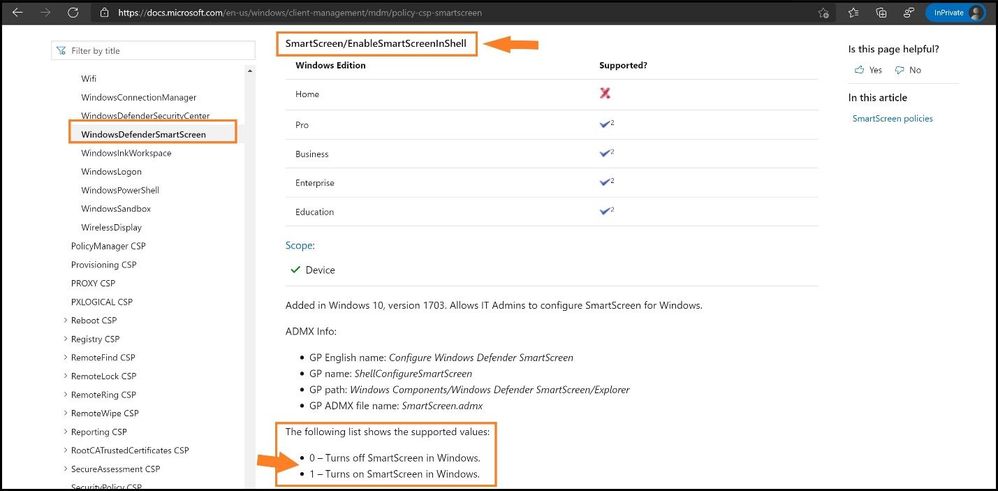Click the red X for Home edition
The width and height of the screenshot is (998, 491).
tap(605, 94)
